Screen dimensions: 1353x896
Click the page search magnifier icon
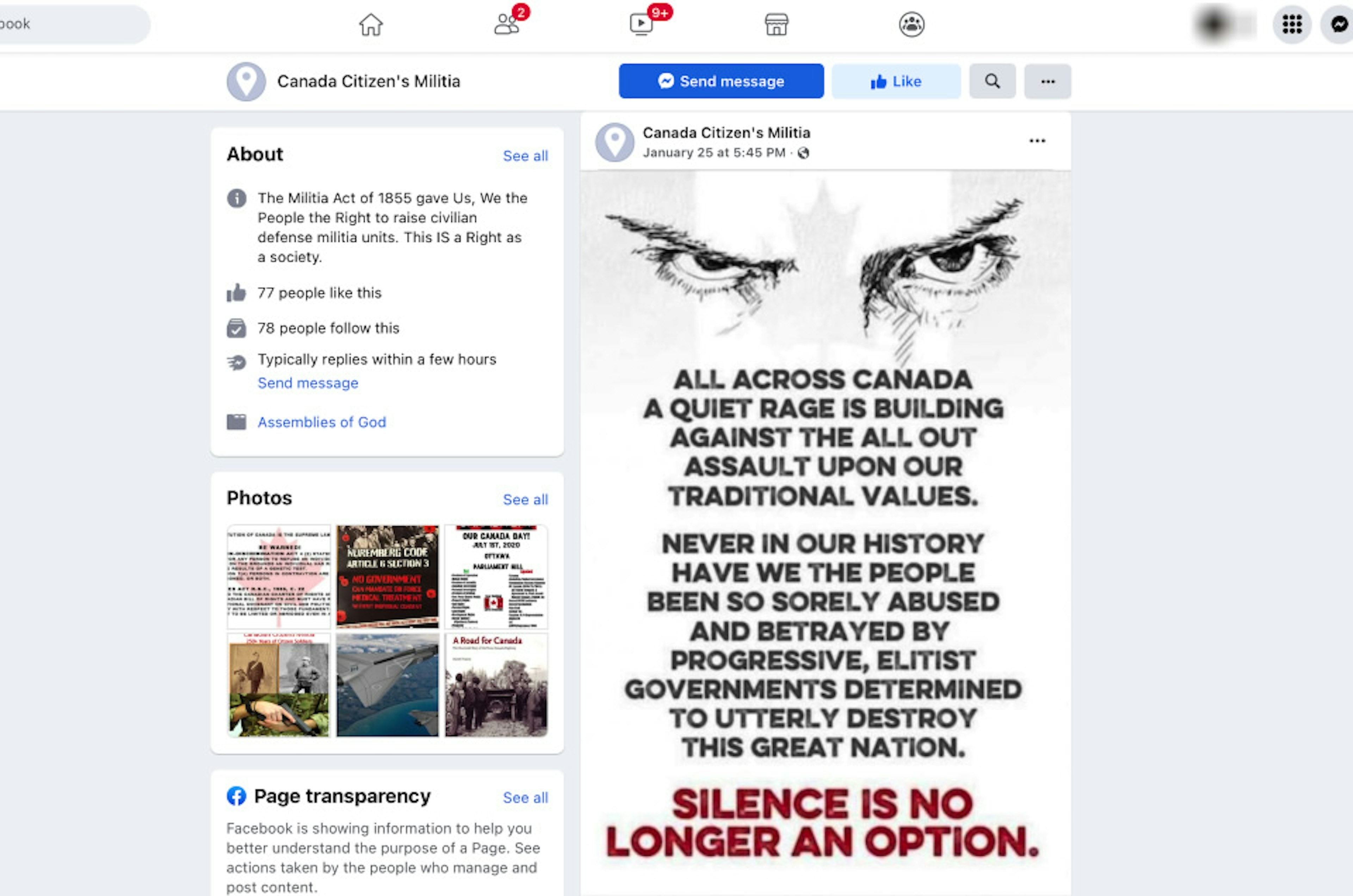(992, 81)
